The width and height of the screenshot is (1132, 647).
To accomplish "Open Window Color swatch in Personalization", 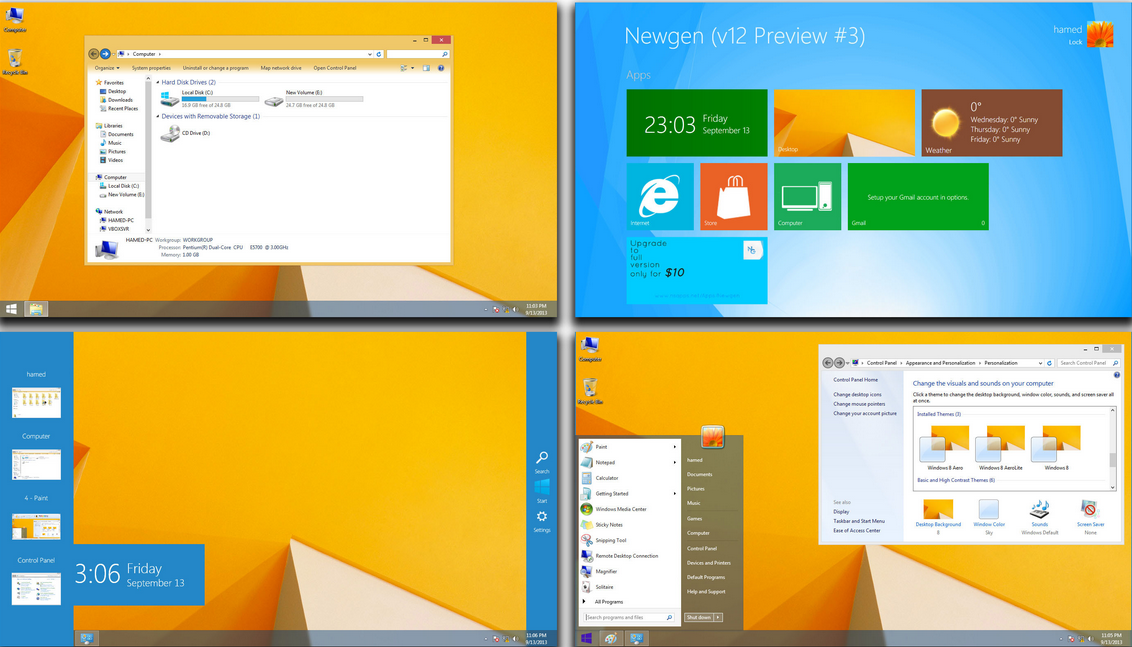I will pyautogui.click(x=989, y=509).
